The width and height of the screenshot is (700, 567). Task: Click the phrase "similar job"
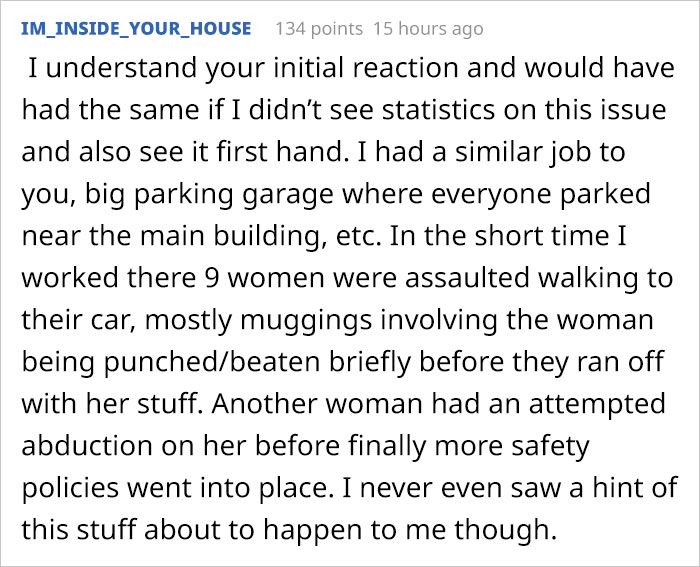pyautogui.click(x=525, y=154)
